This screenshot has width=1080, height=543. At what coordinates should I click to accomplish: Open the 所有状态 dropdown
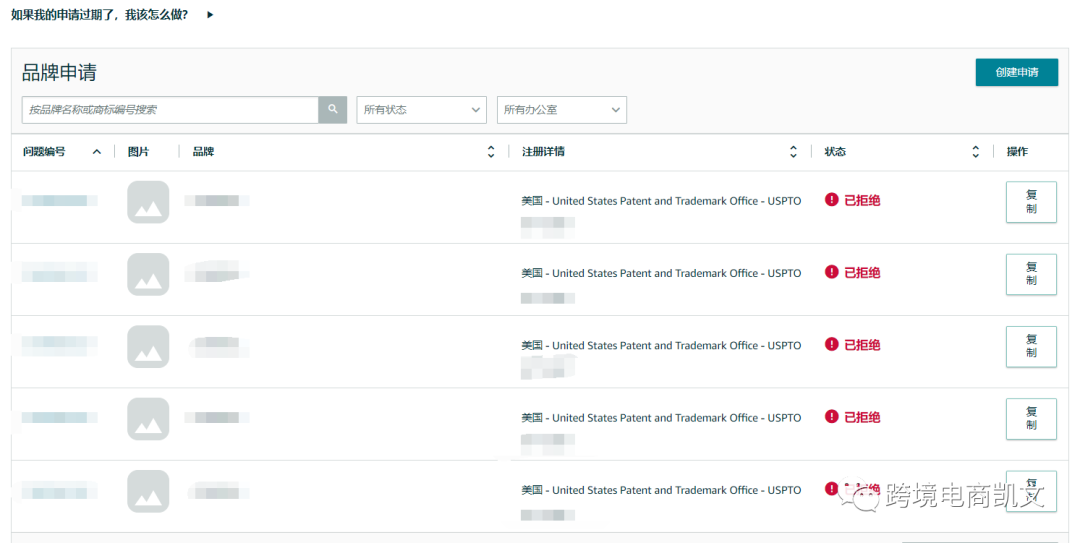tap(422, 110)
